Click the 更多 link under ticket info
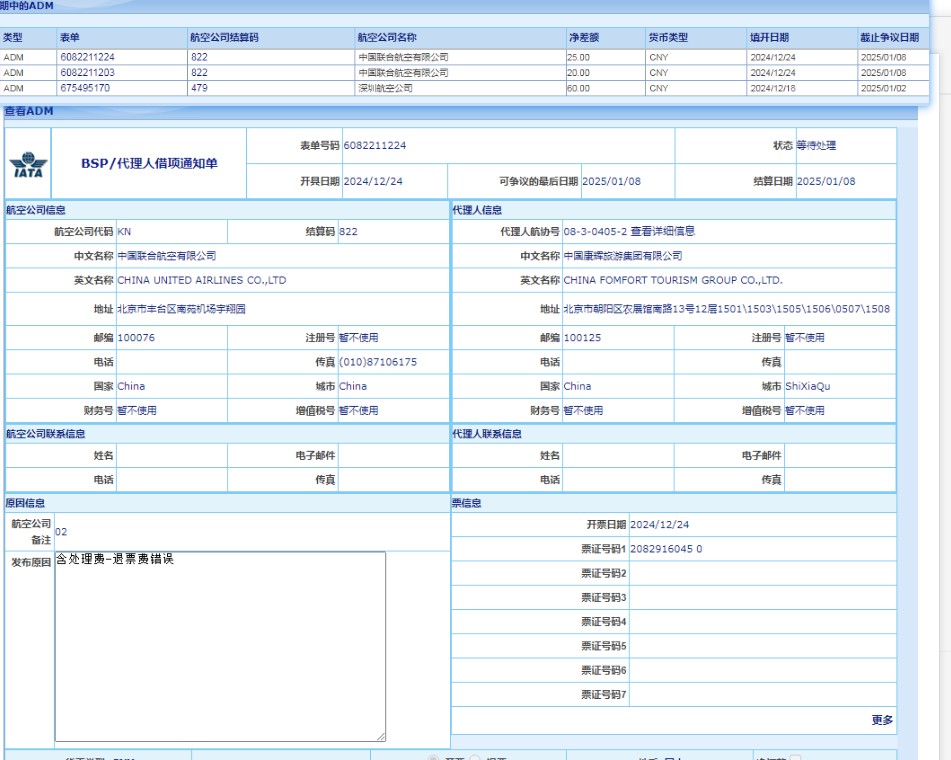Image resolution: width=951 pixels, height=760 pixels. pos(882,720)
